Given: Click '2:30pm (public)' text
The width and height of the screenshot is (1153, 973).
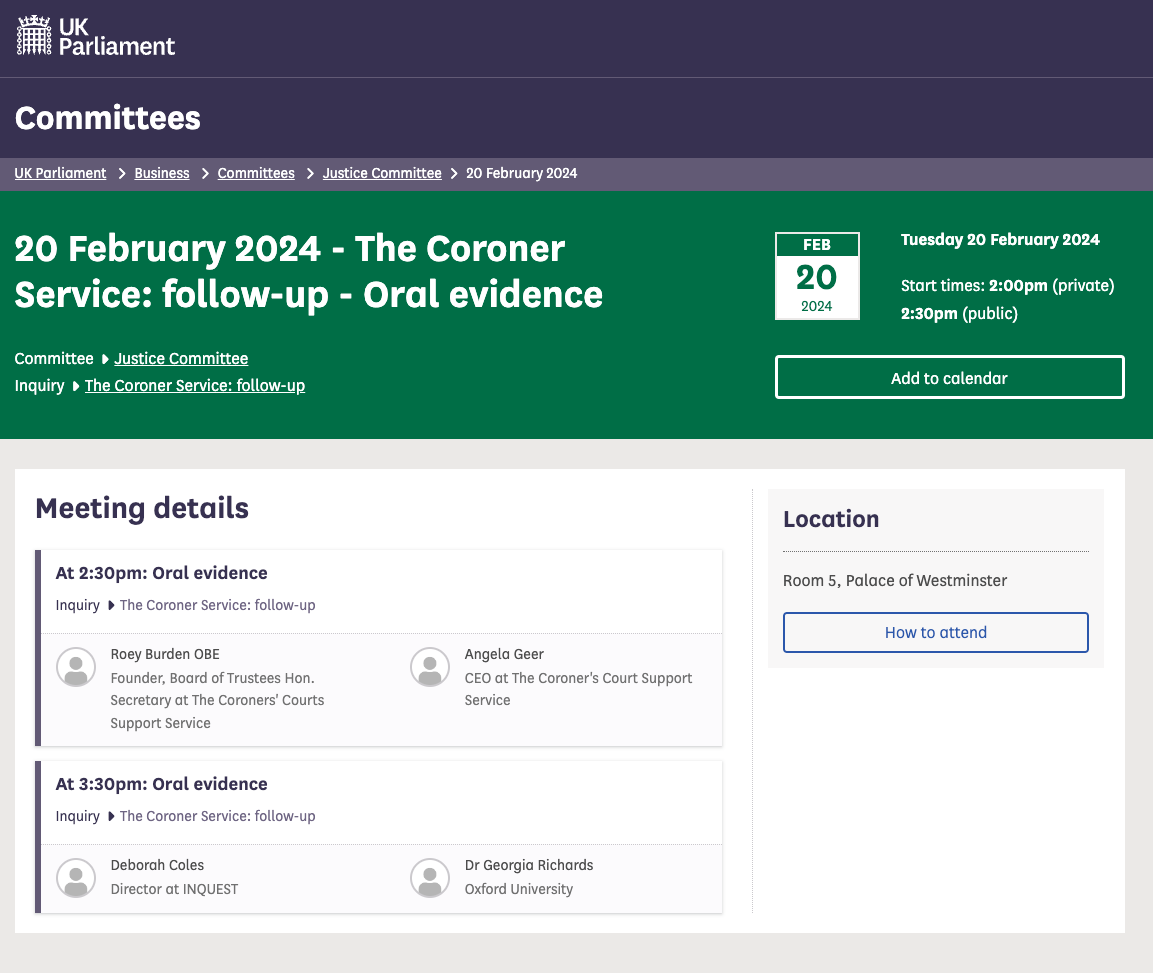Looking at the screenshot, I should tap(960, 313).
